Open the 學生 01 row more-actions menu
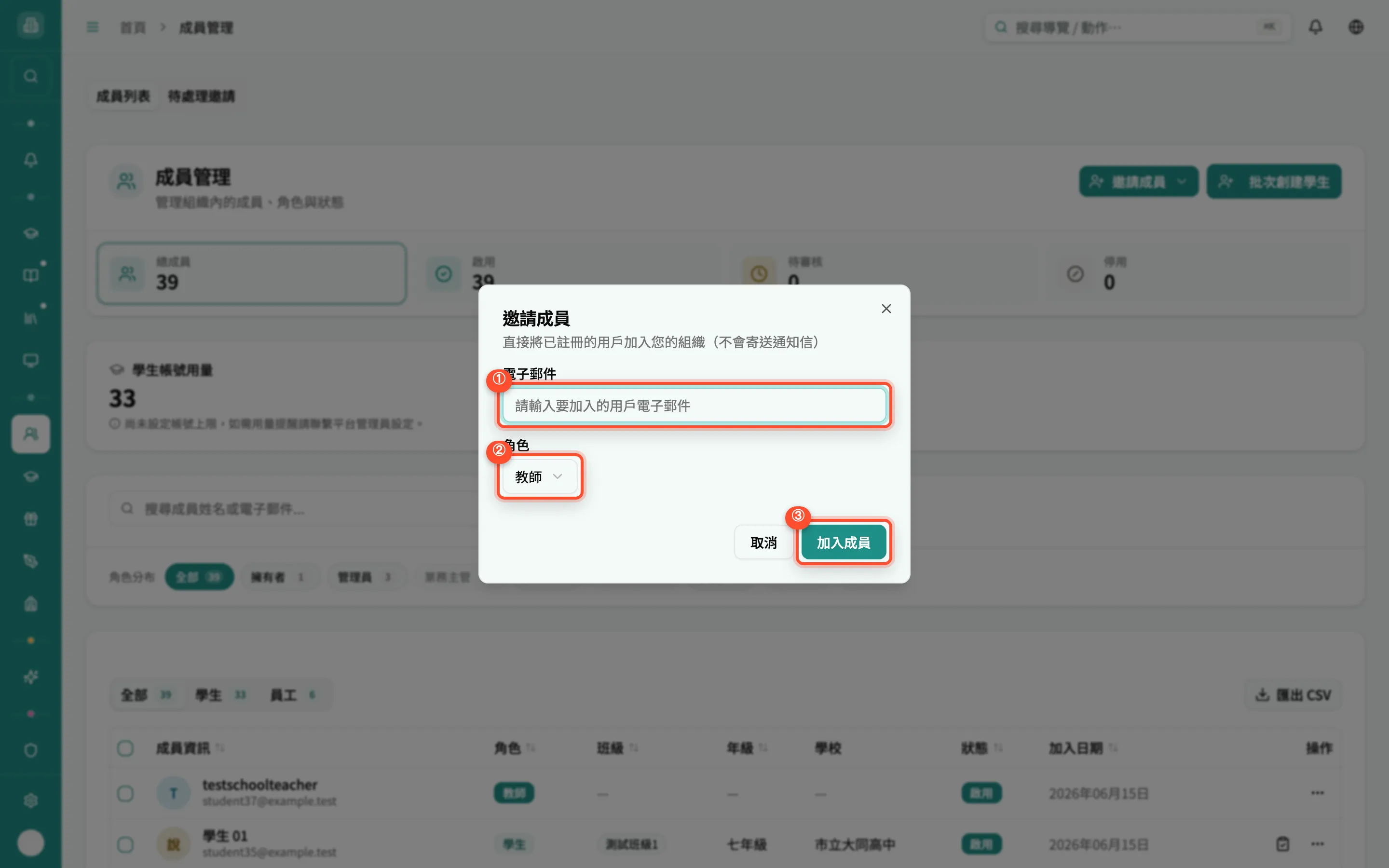 coord(1317,844)
